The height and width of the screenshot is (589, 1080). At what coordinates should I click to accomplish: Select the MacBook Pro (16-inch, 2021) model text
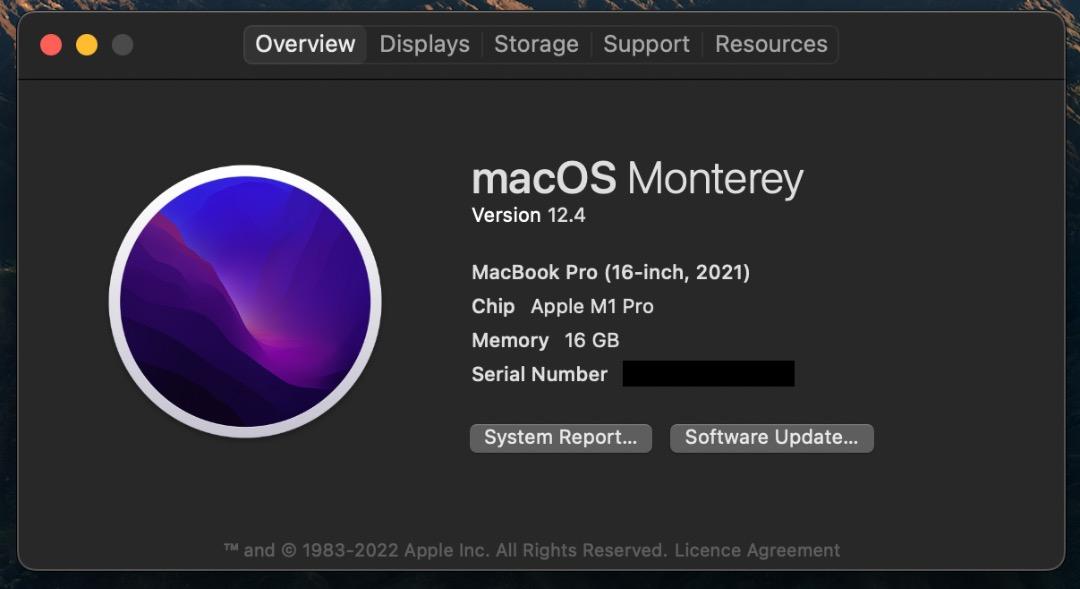pyautogui.click(x=610, y=272)
